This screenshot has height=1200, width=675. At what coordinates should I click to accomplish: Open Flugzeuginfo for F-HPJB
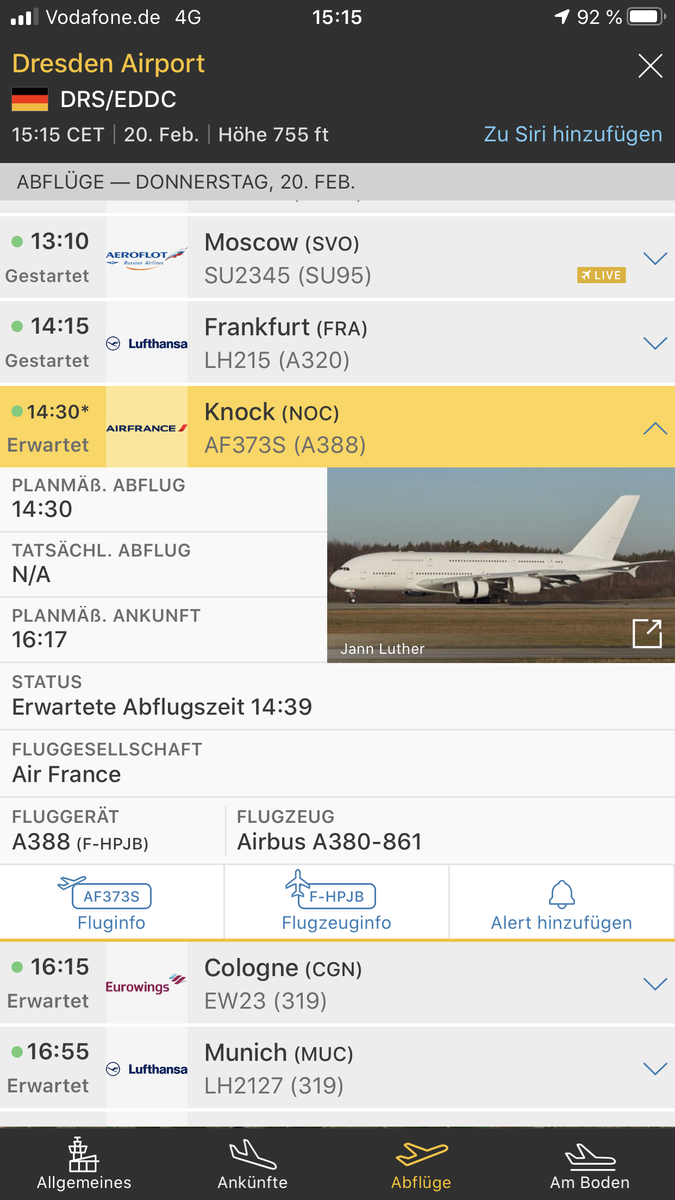click(336, 902)
